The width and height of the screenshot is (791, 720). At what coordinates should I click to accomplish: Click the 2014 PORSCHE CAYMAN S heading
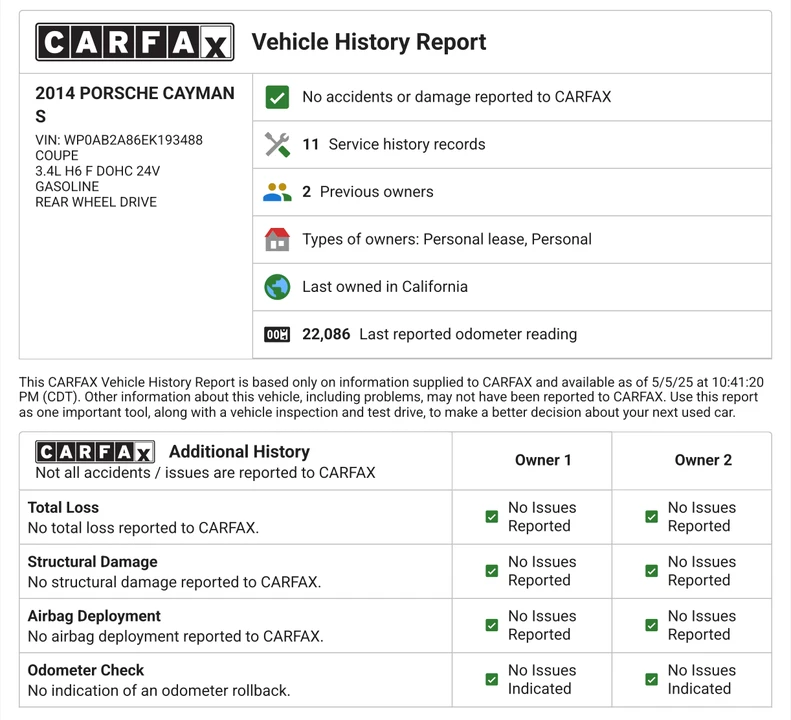pos(135,104)
